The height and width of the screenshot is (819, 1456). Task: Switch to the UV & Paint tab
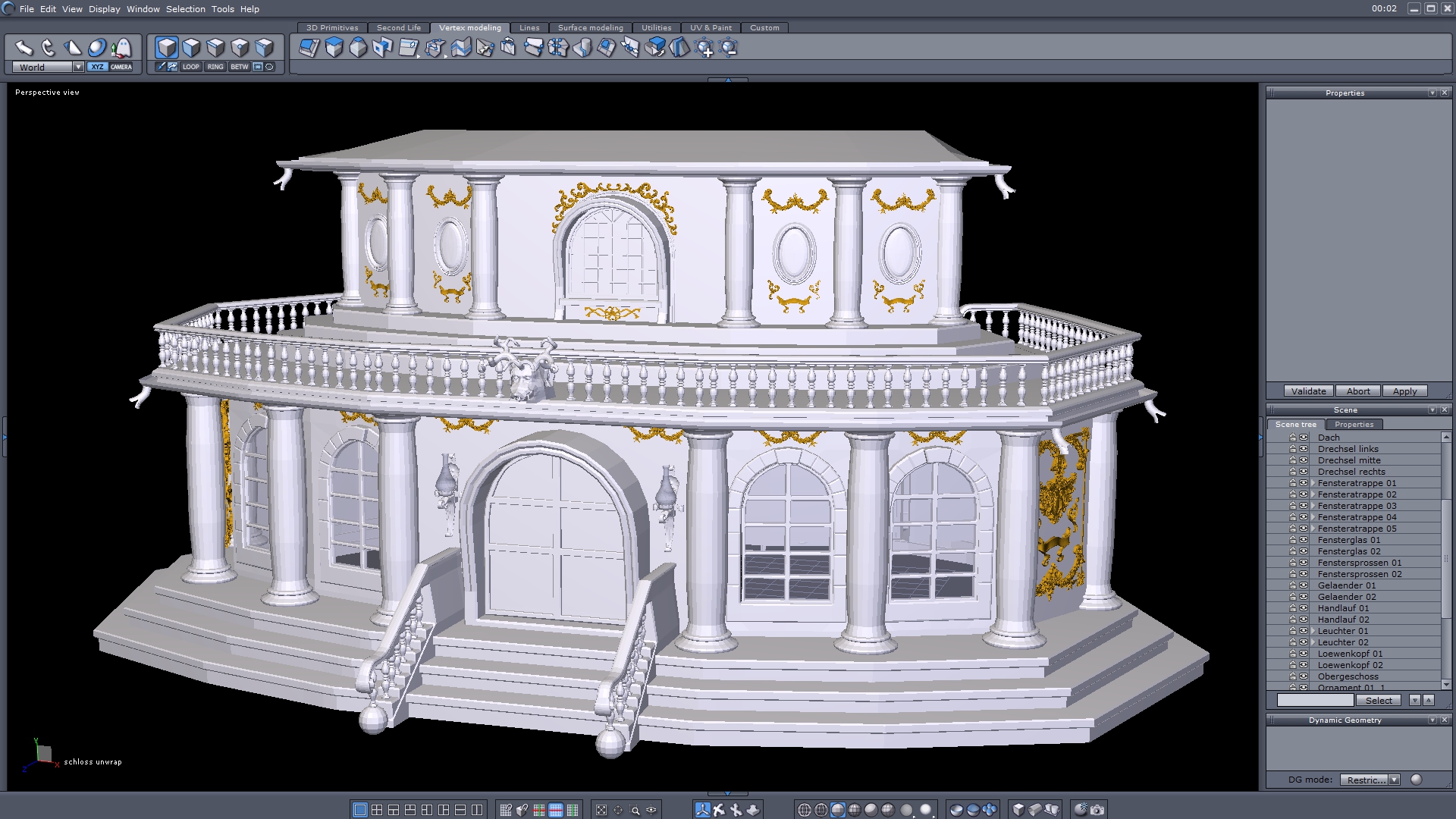click(x=710, y=27)
